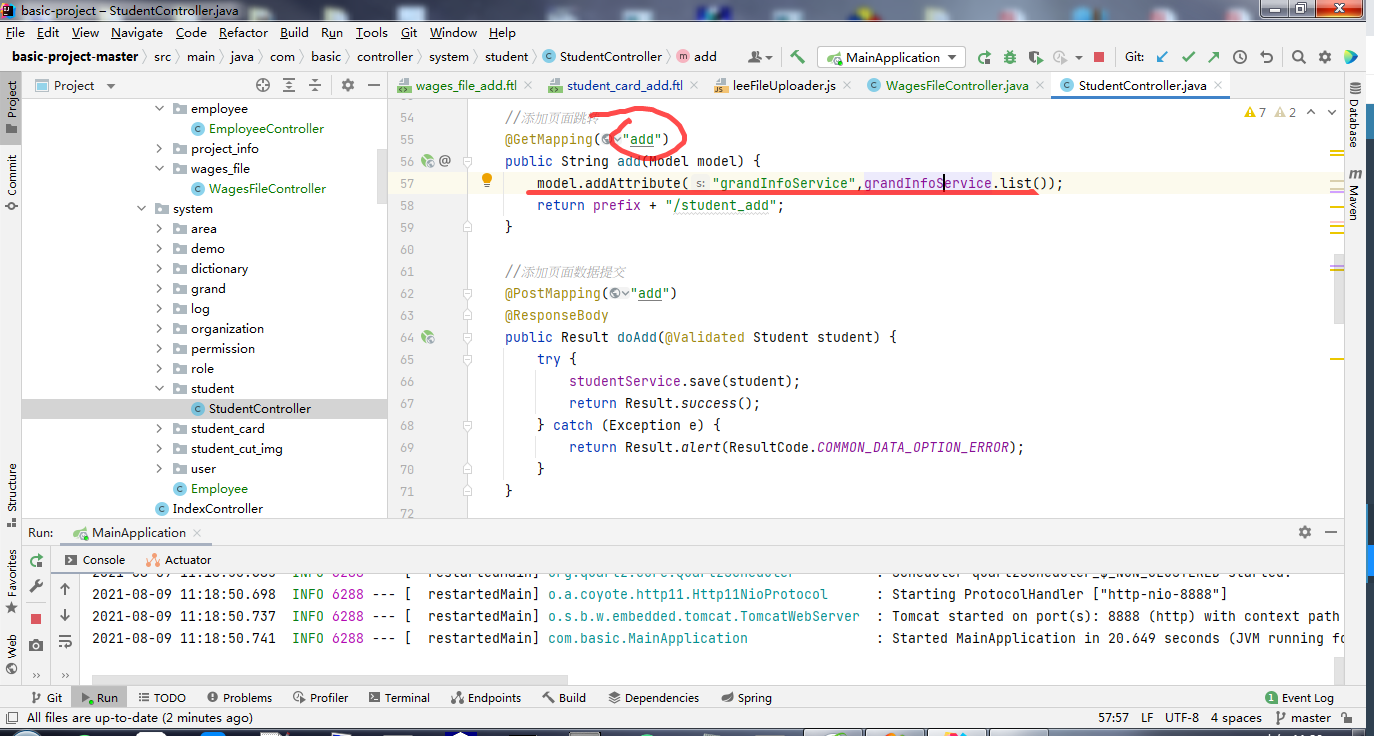Open the Navigate menu
Viewport: 1374px width, 736px height.
click(137, 32)
